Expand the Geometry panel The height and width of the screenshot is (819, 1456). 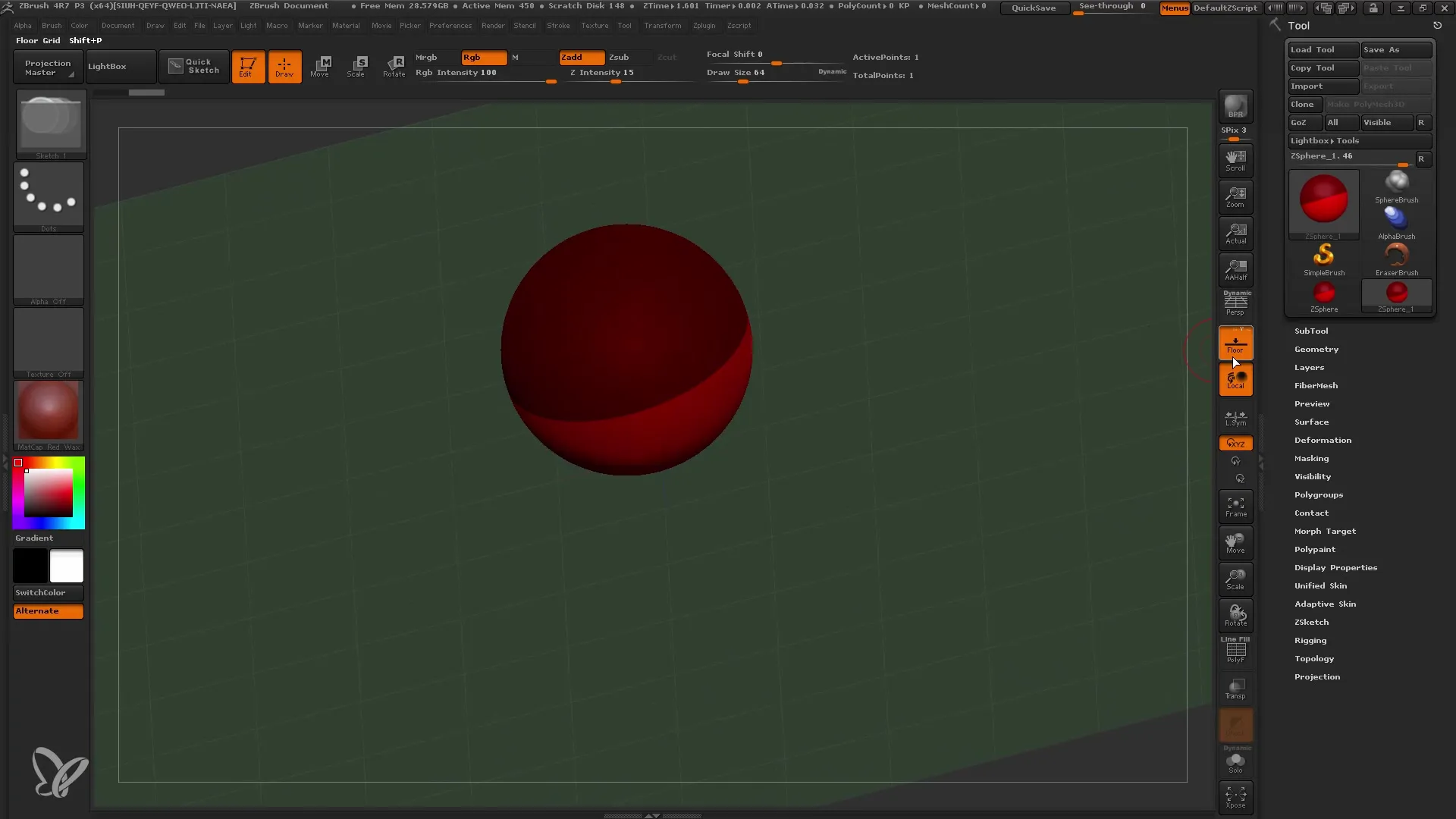click(x=1316, y=348)
